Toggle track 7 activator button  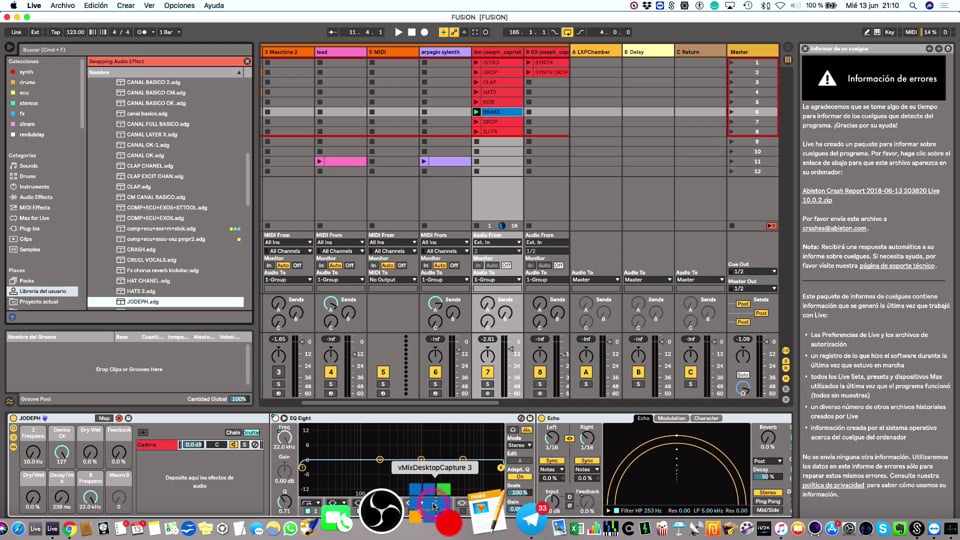click(x=487, y=372)
